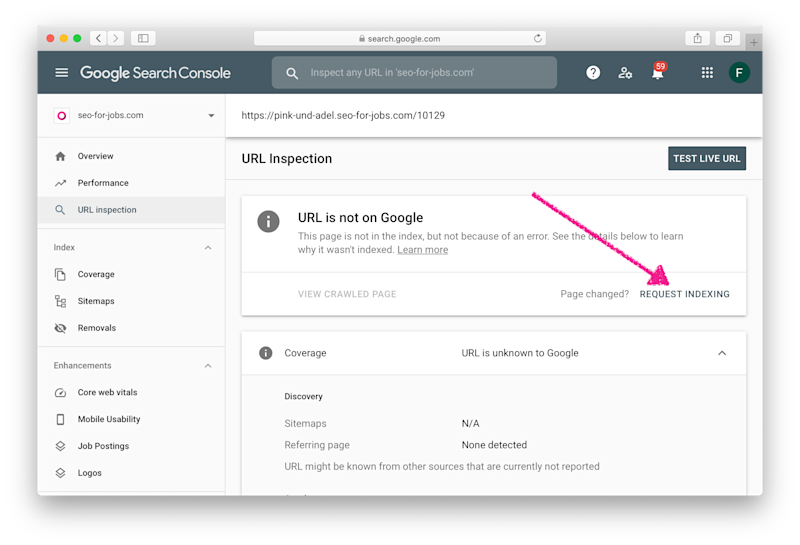Toggle the Safari sidebar button
The height and width of the screenshot is (545, 800).
(x=143, y=38)
